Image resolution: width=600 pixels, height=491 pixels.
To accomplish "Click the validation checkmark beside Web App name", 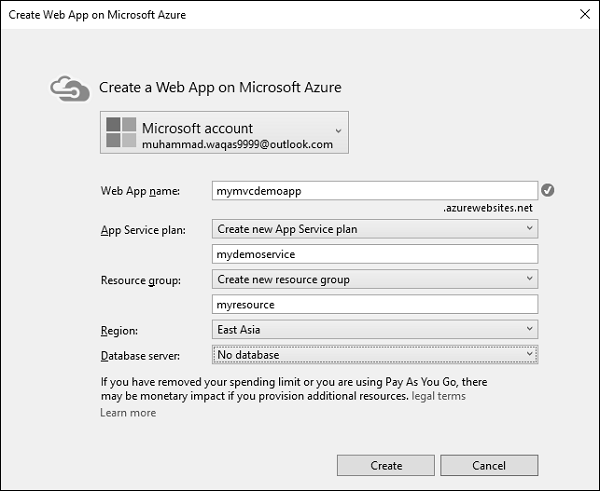I will pos(547,190).
